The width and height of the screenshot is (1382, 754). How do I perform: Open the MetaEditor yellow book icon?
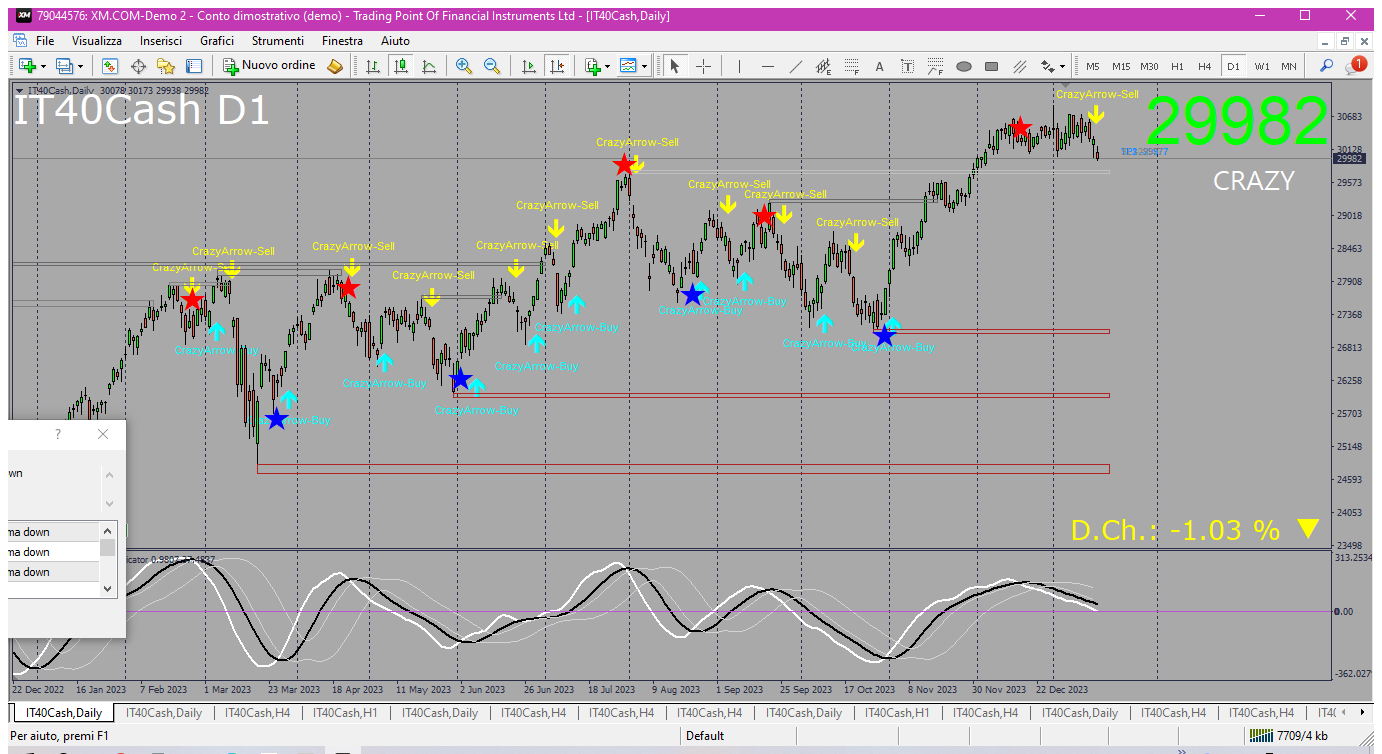pos(335,66)
